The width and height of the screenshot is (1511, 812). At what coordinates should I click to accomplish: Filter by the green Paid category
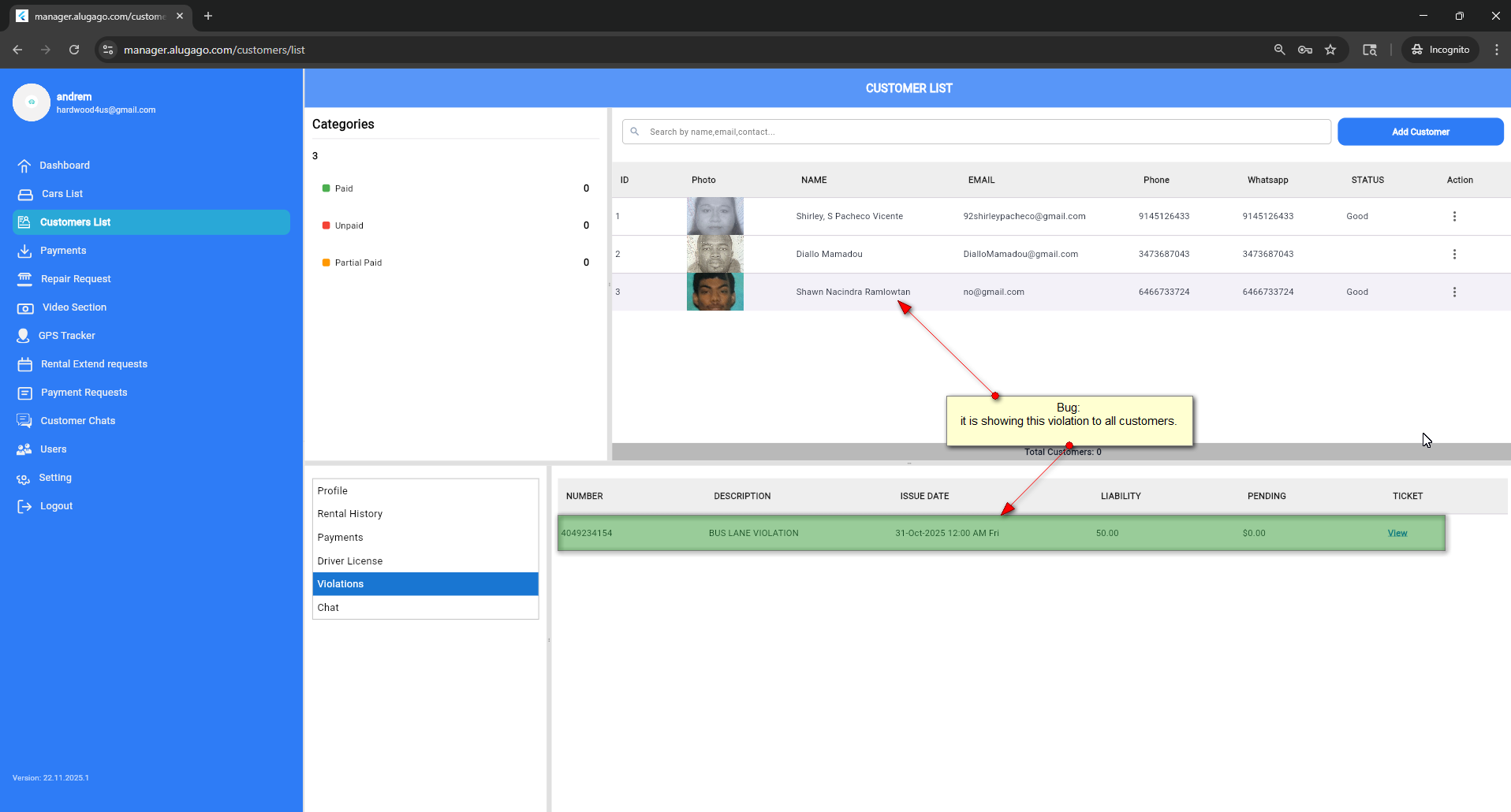(x=343, y=188)
